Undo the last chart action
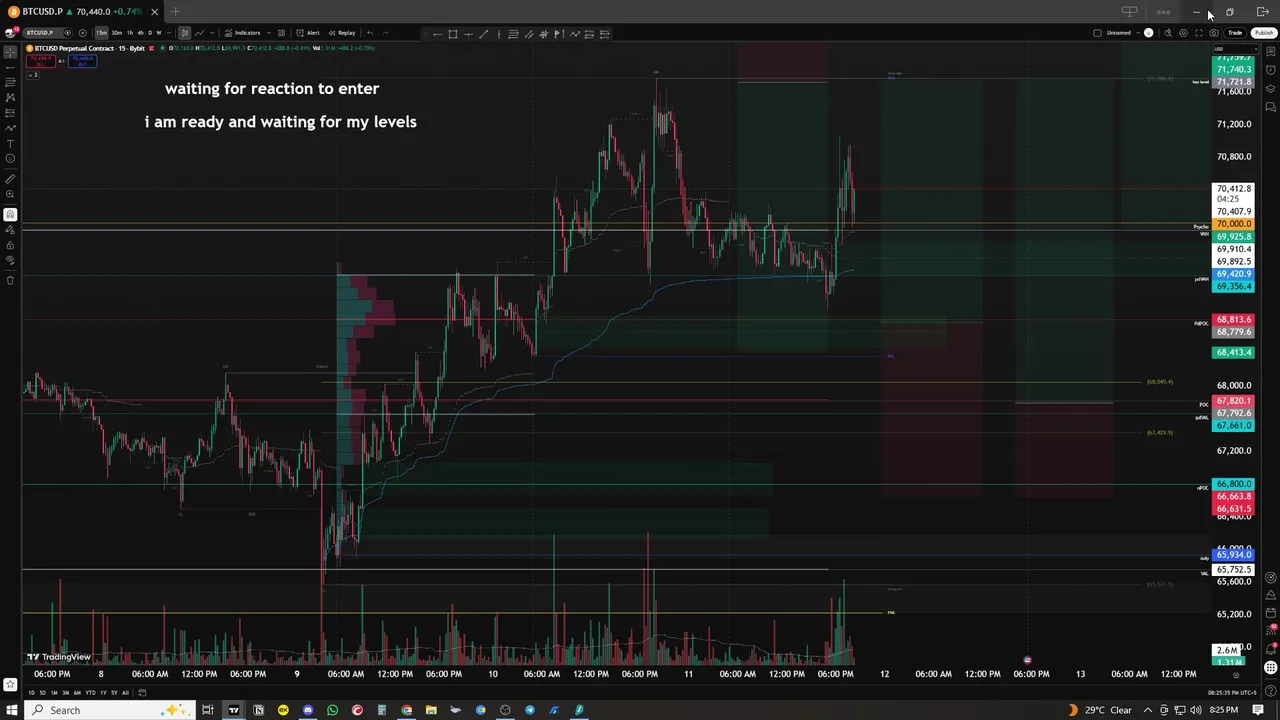The image size is (1280, 720). click(370, 33)
